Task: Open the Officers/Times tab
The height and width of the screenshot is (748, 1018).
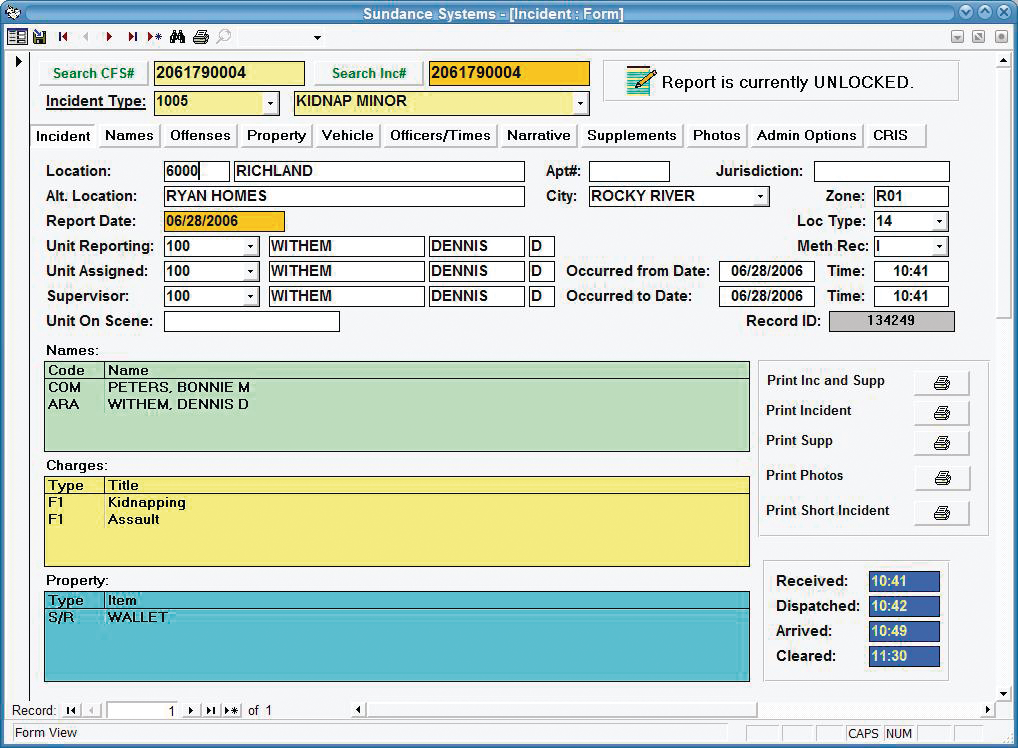Action: pos(440,135)
